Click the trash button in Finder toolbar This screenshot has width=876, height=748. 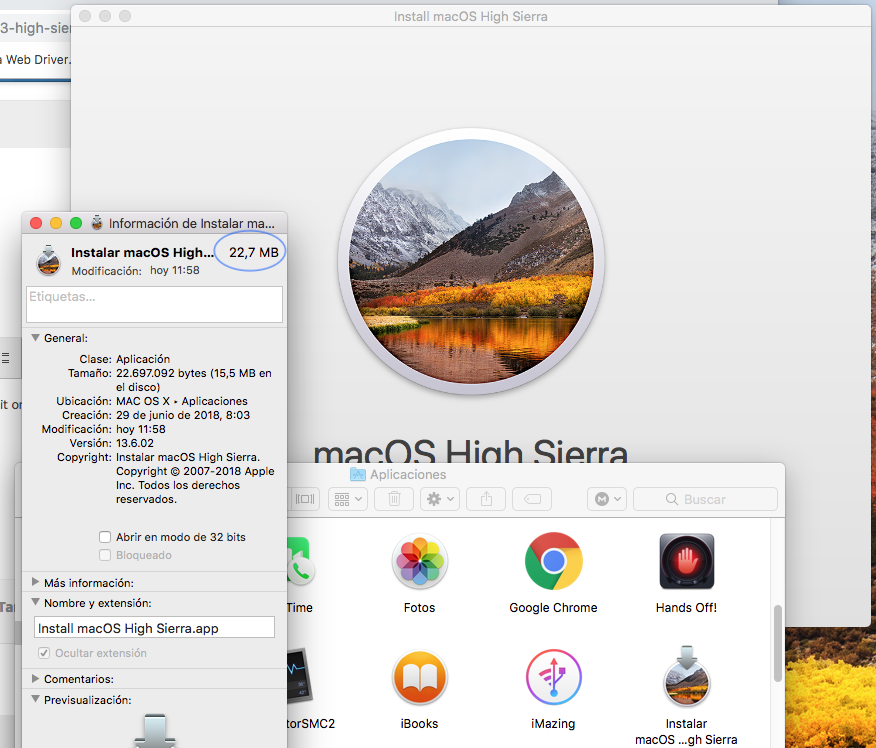pyautogui.click(x=394, y=499)
